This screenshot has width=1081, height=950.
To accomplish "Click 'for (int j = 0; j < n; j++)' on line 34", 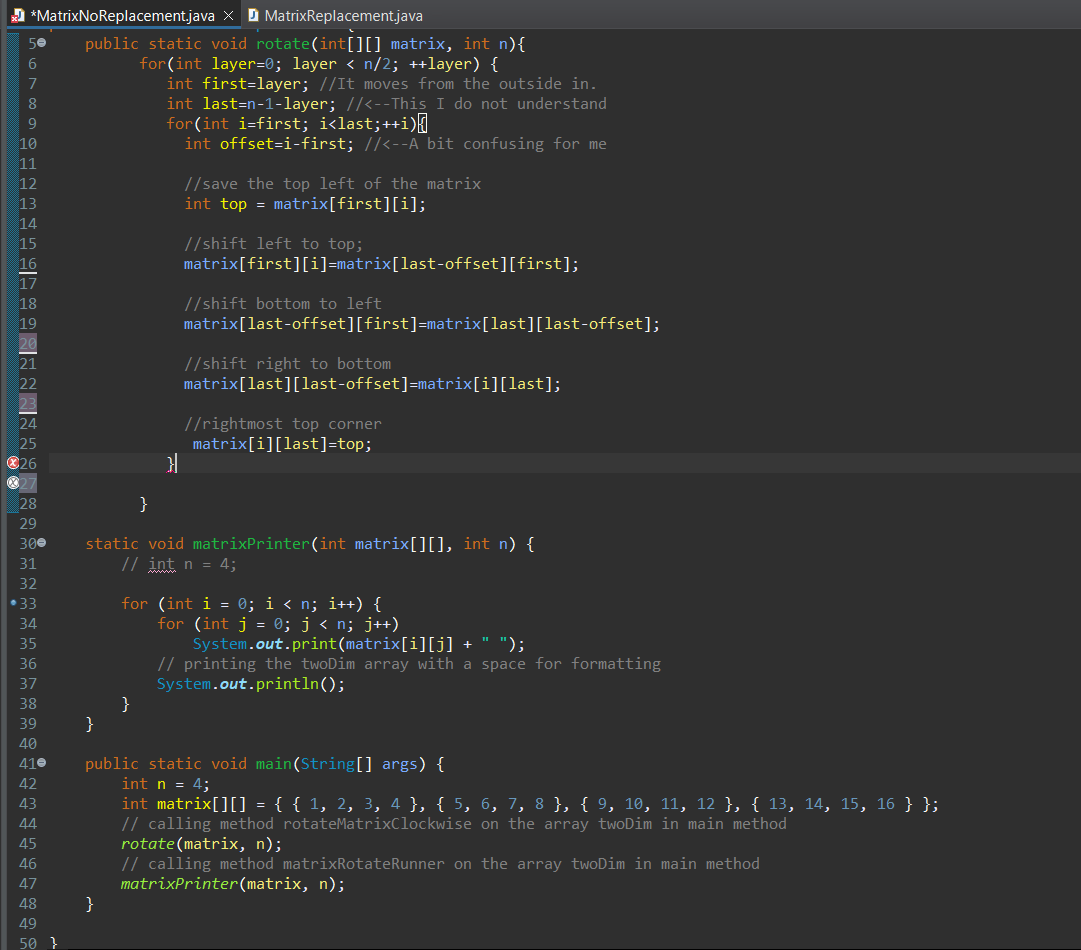I will coord(278,624).
